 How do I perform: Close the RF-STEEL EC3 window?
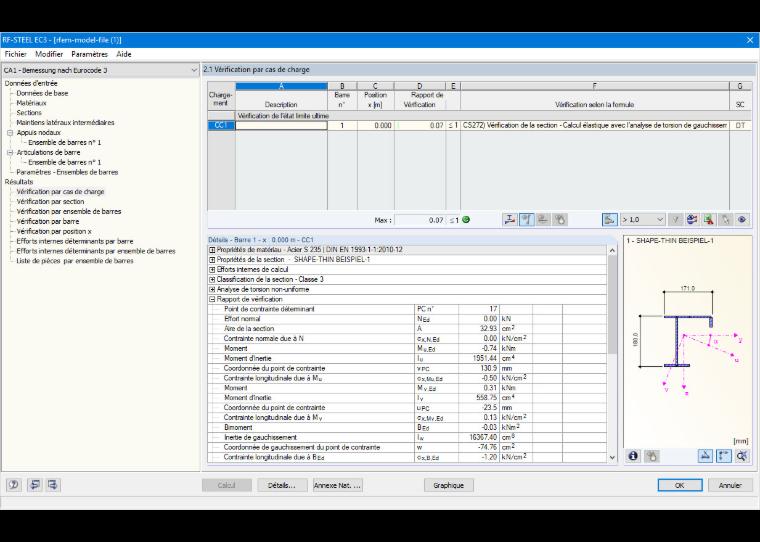point(749,40)
